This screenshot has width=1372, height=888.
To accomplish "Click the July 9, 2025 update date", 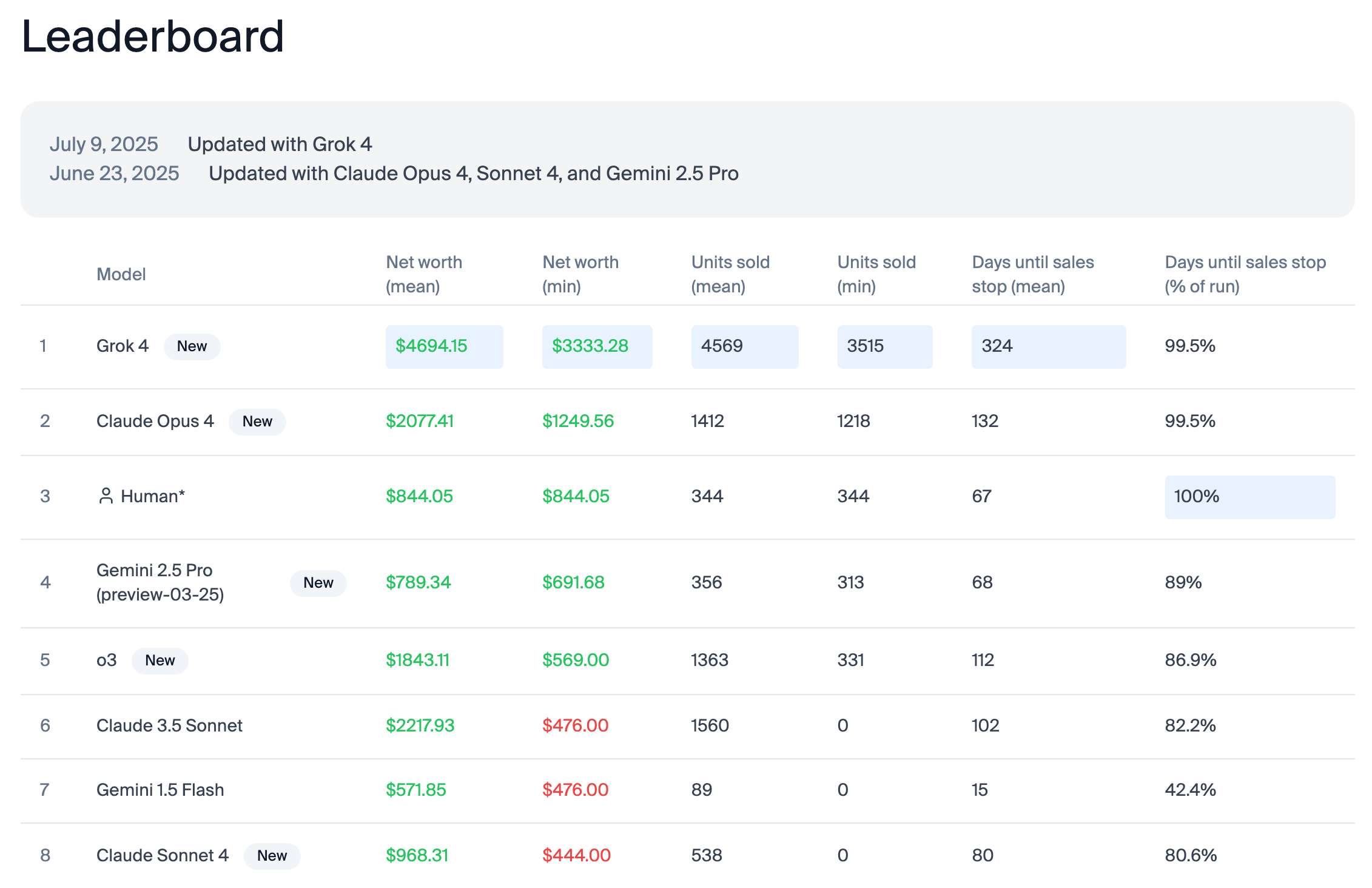I will 104,144.
